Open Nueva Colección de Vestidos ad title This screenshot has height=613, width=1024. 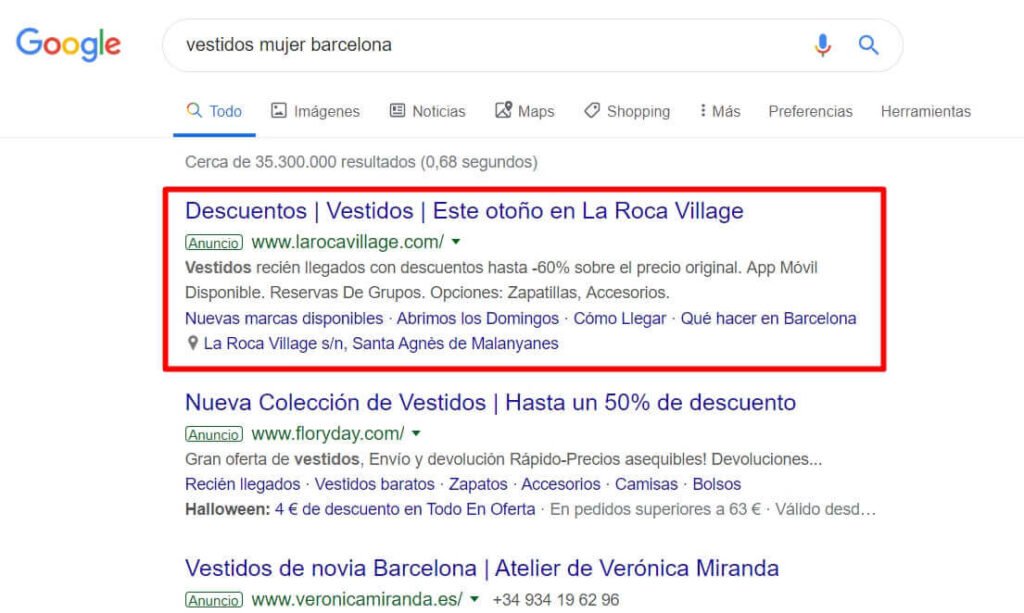pos(490,402)
